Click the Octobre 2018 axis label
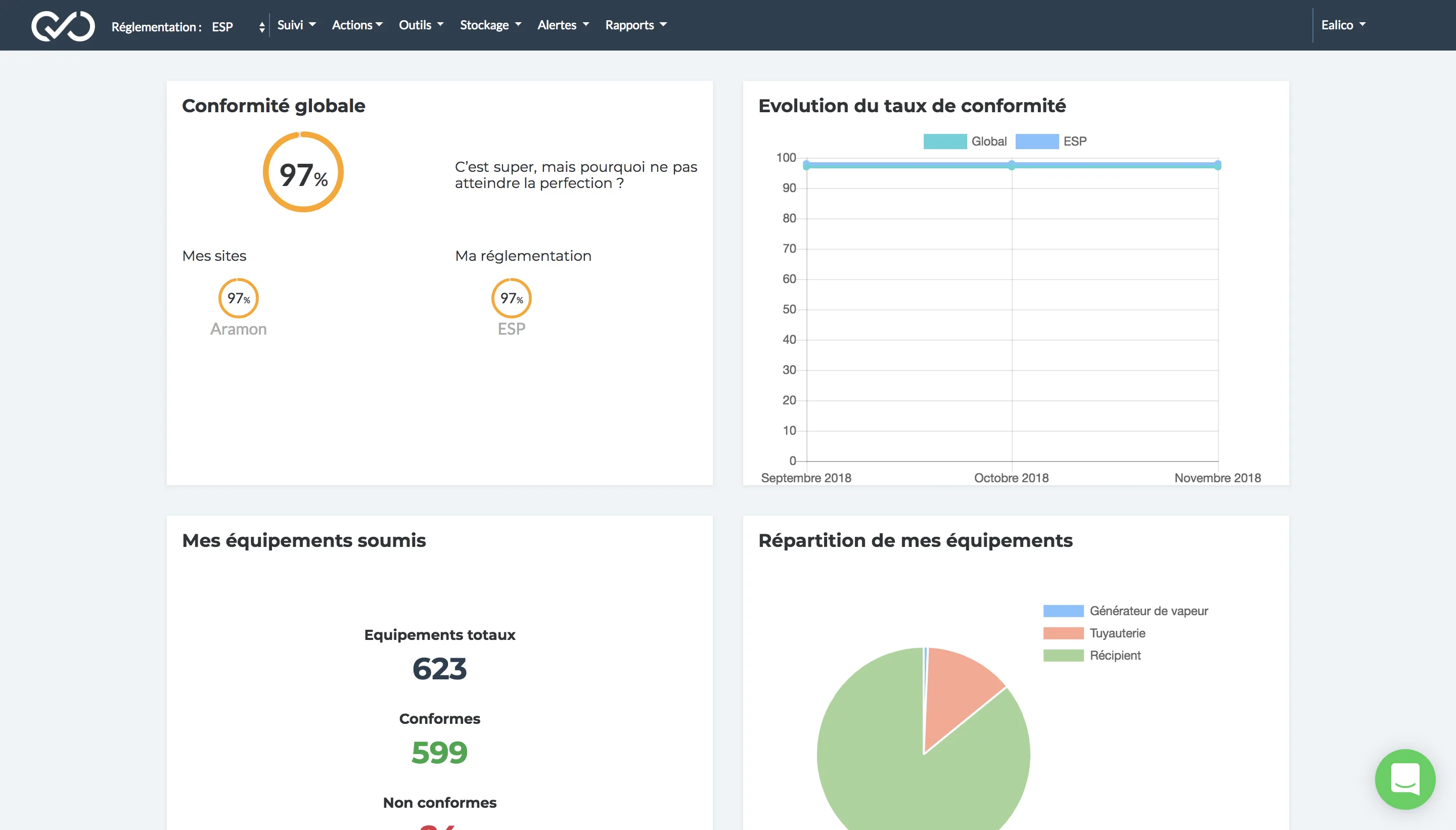Viewport: 1456px width, 830px height. pos(1011,478)
